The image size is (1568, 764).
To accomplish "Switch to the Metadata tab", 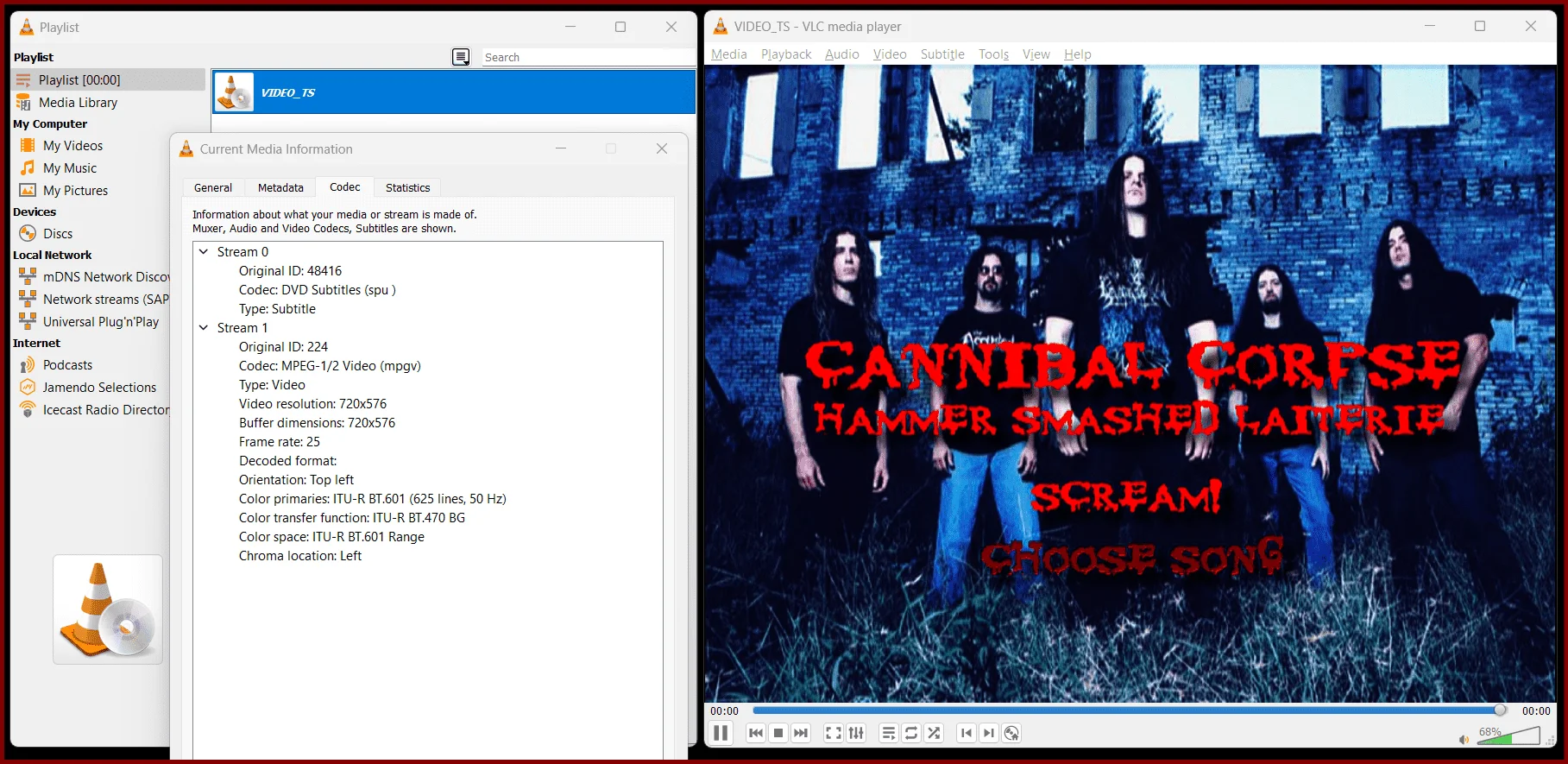I will click(x=280, y=187).
